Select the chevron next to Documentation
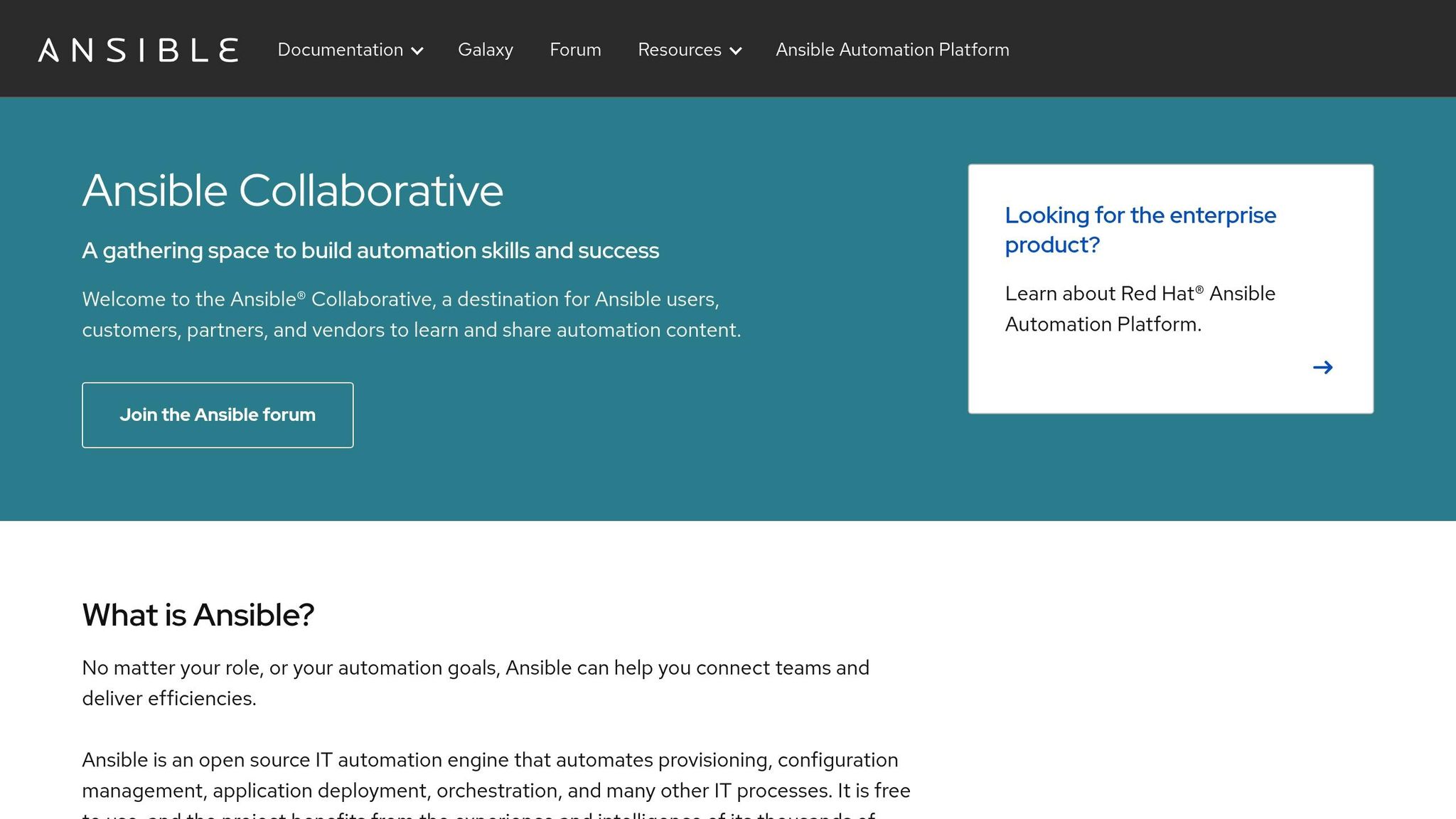Image resolution: width=1456 pixels, height=819 pixels. click(419, 51)
